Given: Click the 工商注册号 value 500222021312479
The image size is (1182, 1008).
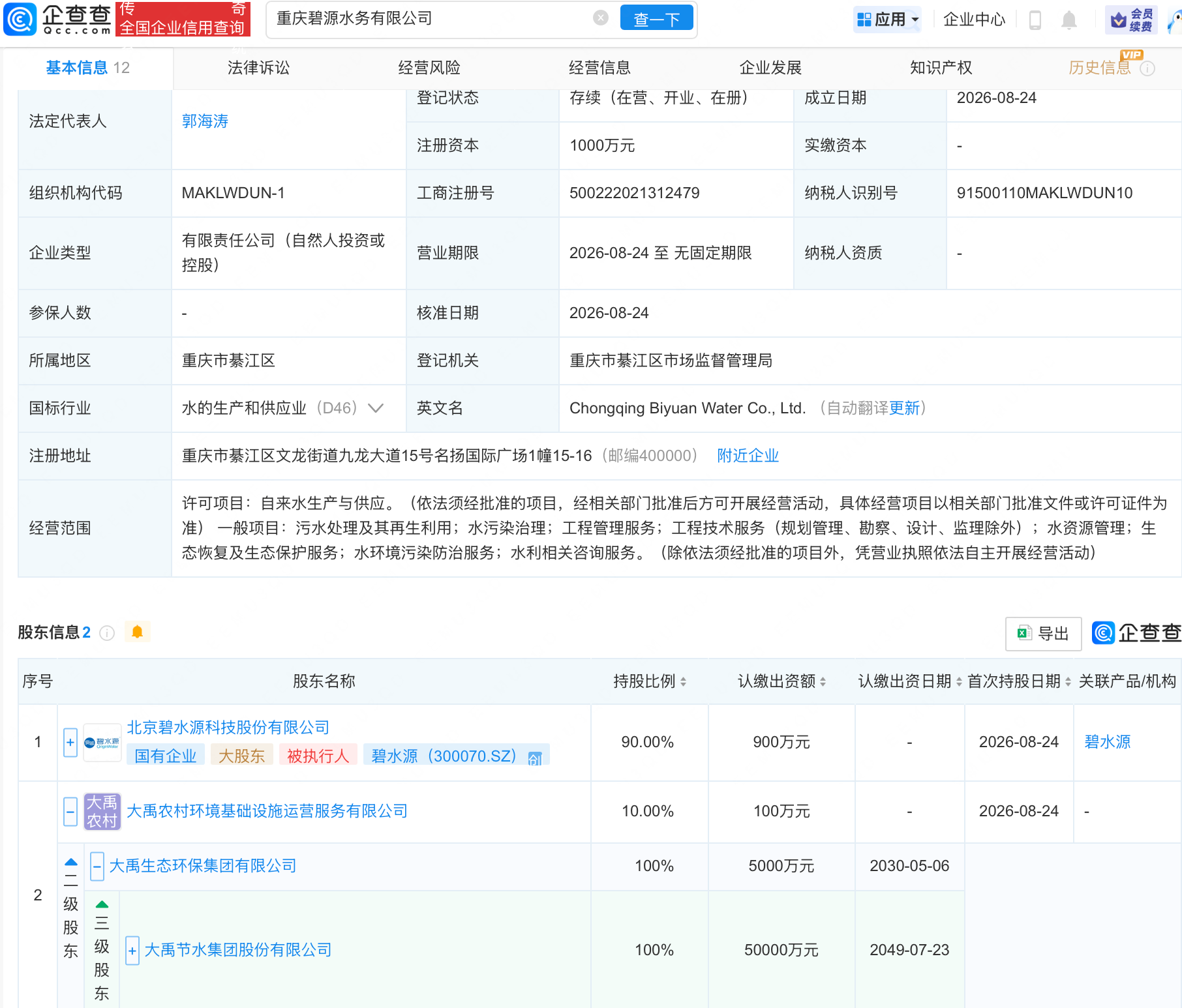Looking at the screenshot, I should click(634, 193).
